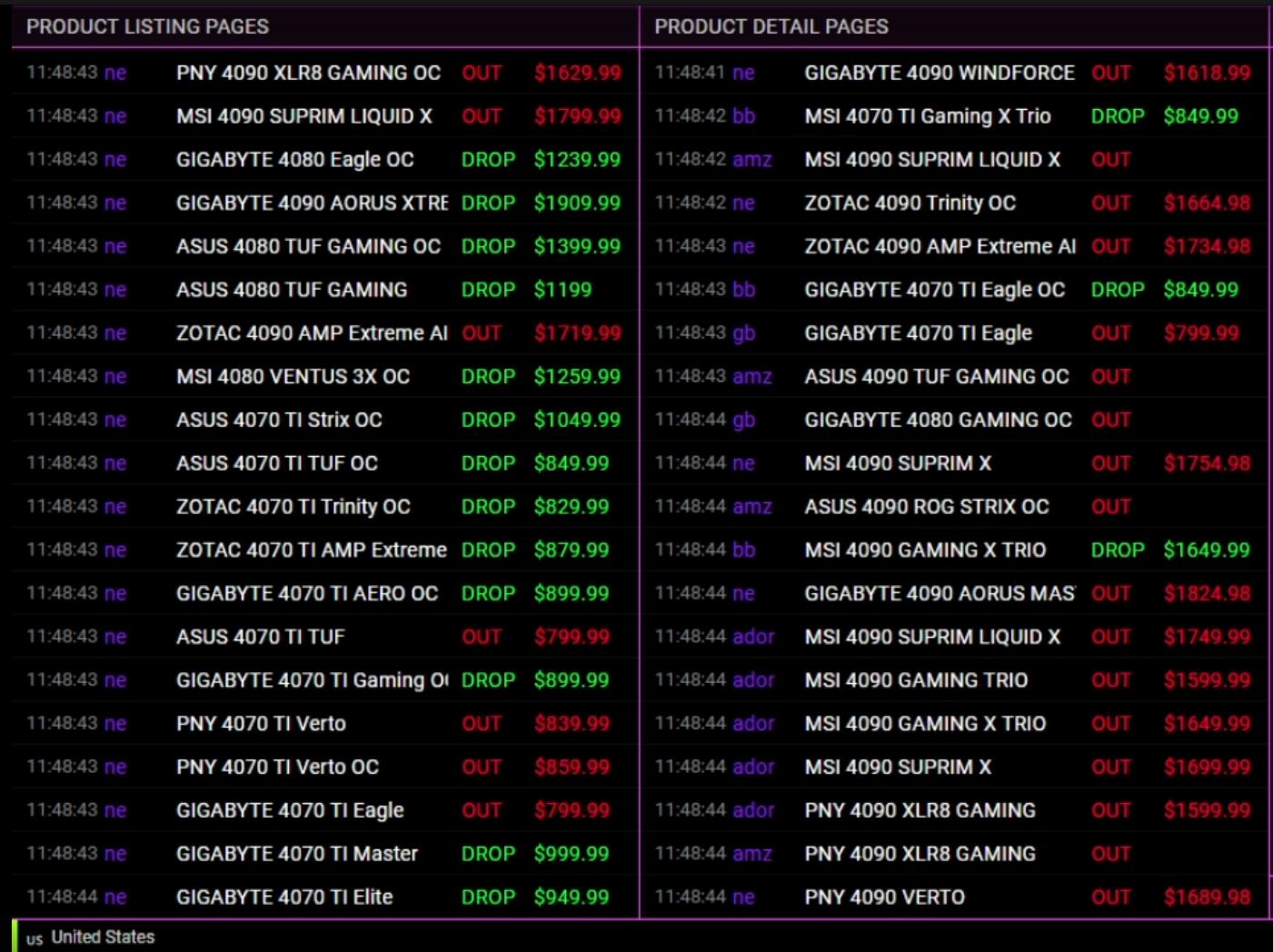The height and width of the screenshot is (952, 1273).
Task: Click DROP status of GIGABYTE 4070 TI Eagle OC
Action: pos(1118,290)
